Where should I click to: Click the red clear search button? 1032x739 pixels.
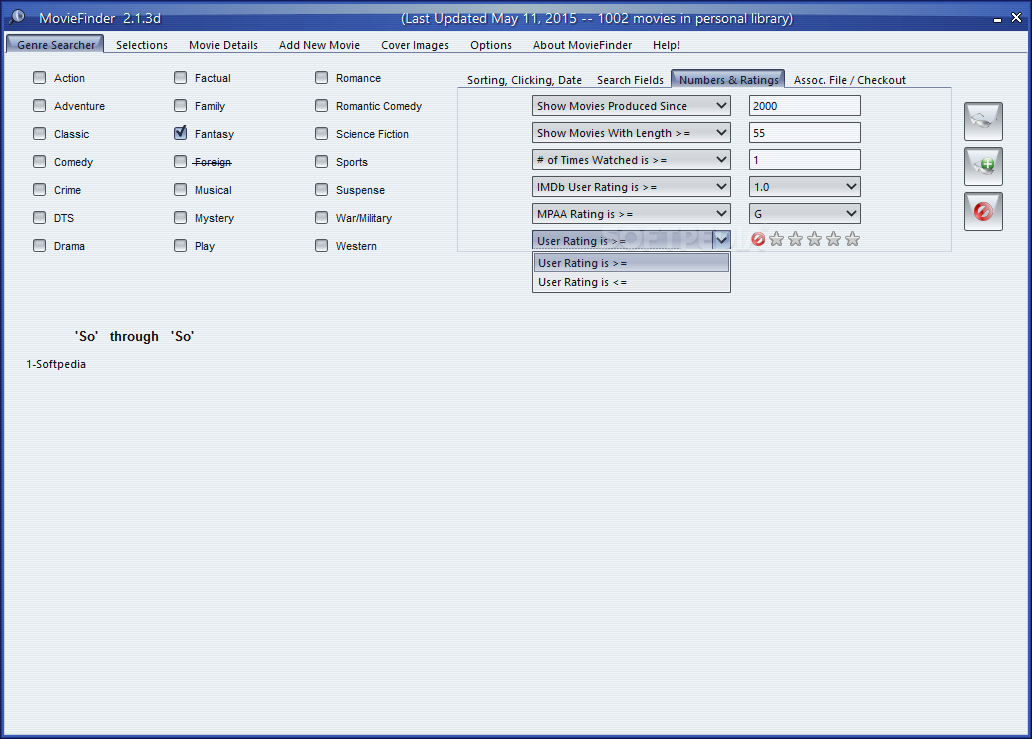(983, 211)
